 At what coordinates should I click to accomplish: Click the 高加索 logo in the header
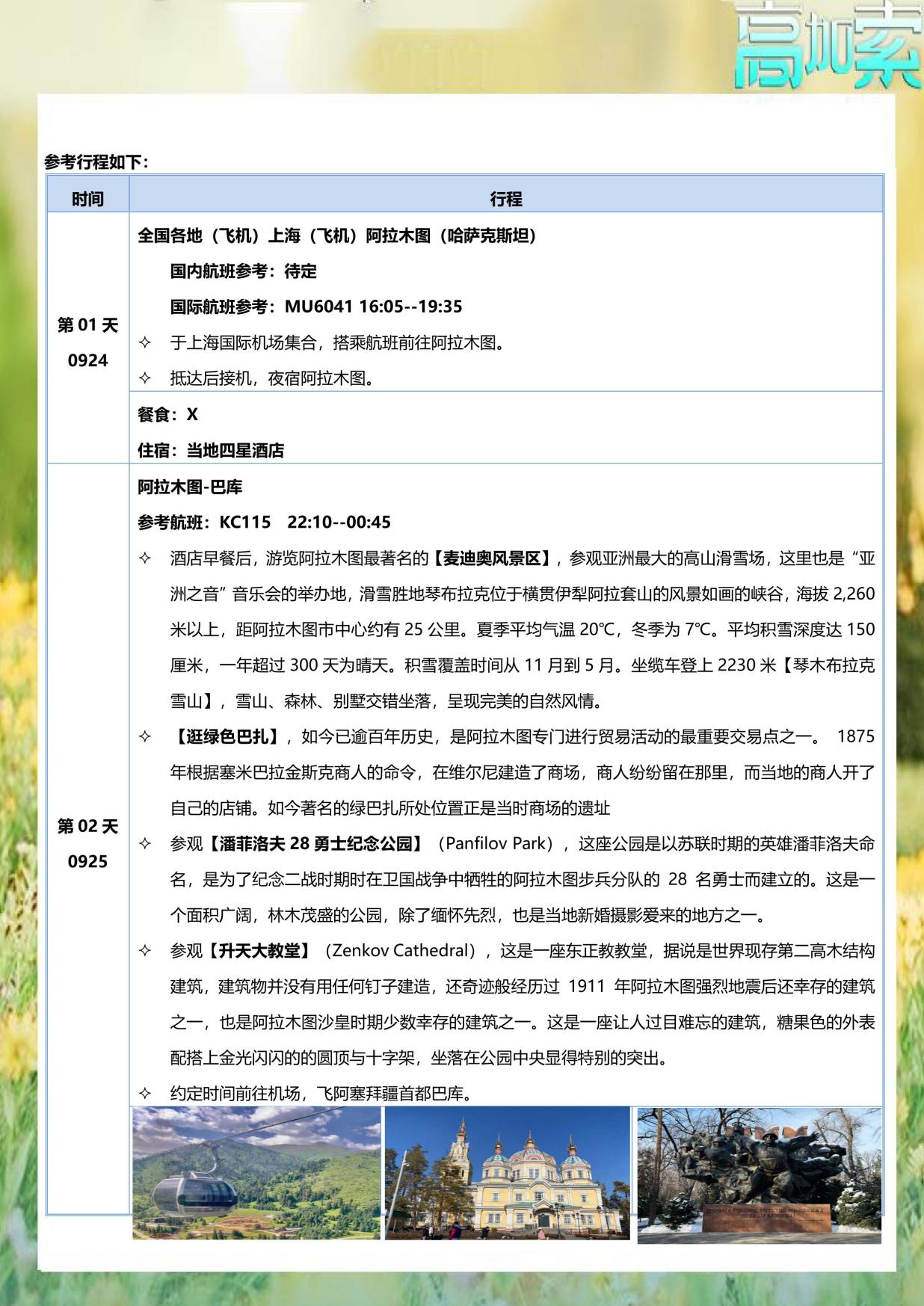(x=827, y=46)
